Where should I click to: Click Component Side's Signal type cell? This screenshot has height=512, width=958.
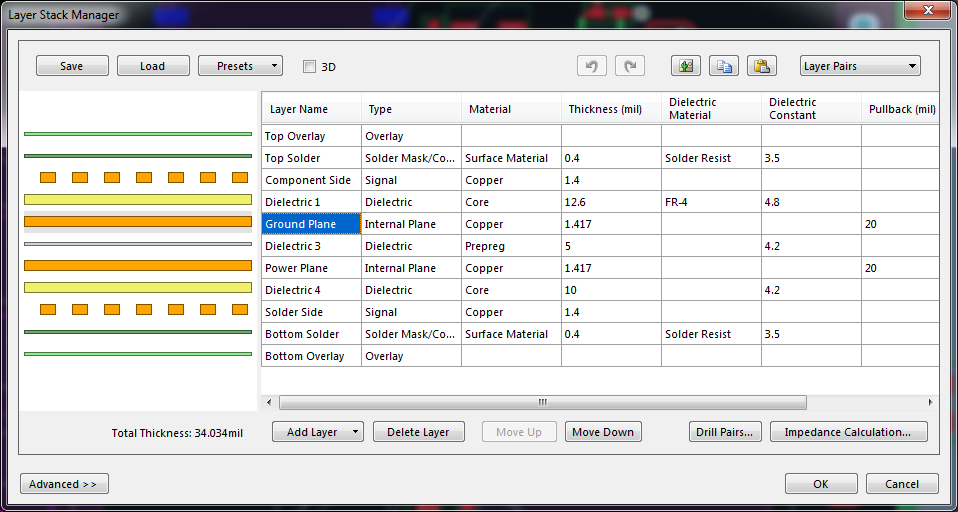[411, 180]
